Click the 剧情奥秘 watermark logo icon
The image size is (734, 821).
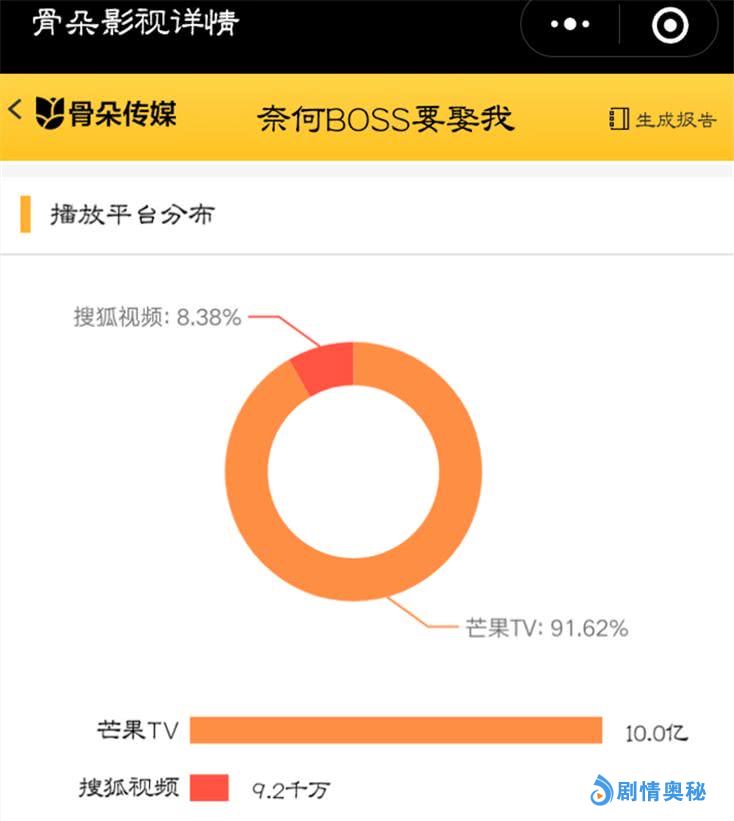click(601, 791)
